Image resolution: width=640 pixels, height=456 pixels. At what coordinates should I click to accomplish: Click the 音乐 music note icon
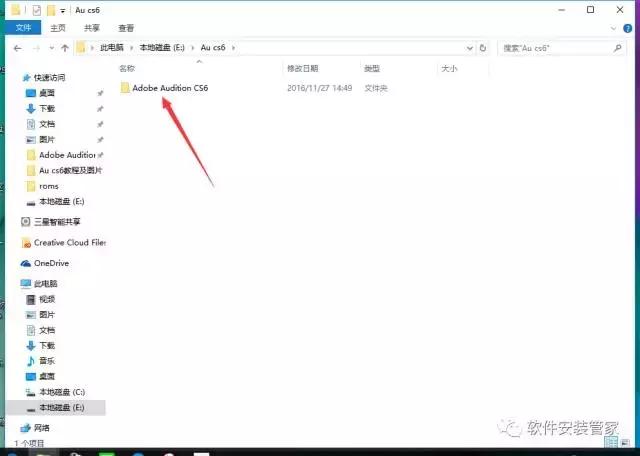click(31, 361)
